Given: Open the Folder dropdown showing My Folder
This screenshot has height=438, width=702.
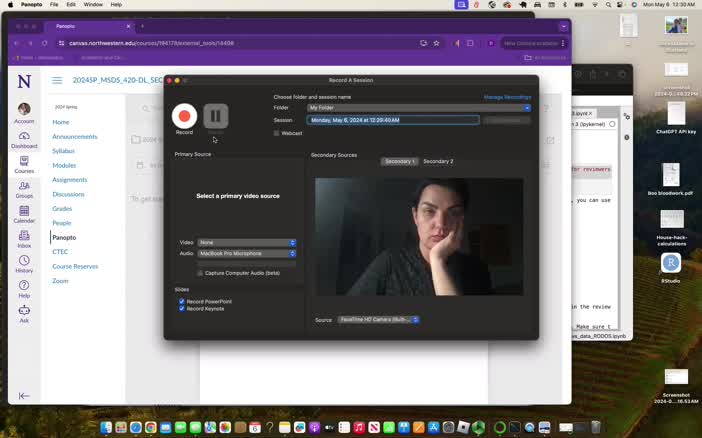Looking at the screenshot, I should tap(419, 107).
